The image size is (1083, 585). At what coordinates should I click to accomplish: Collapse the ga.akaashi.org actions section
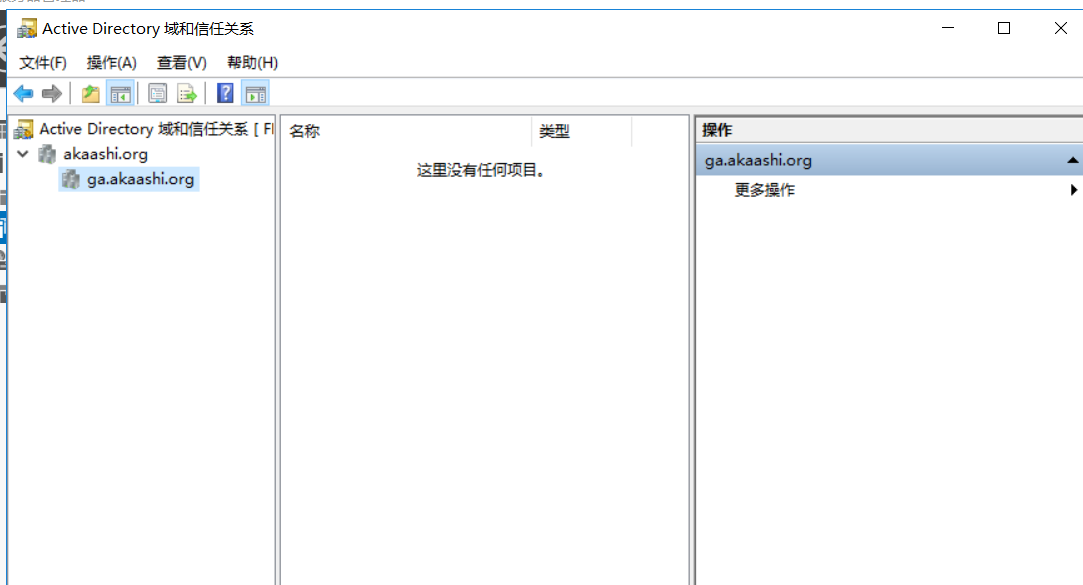1072,160
